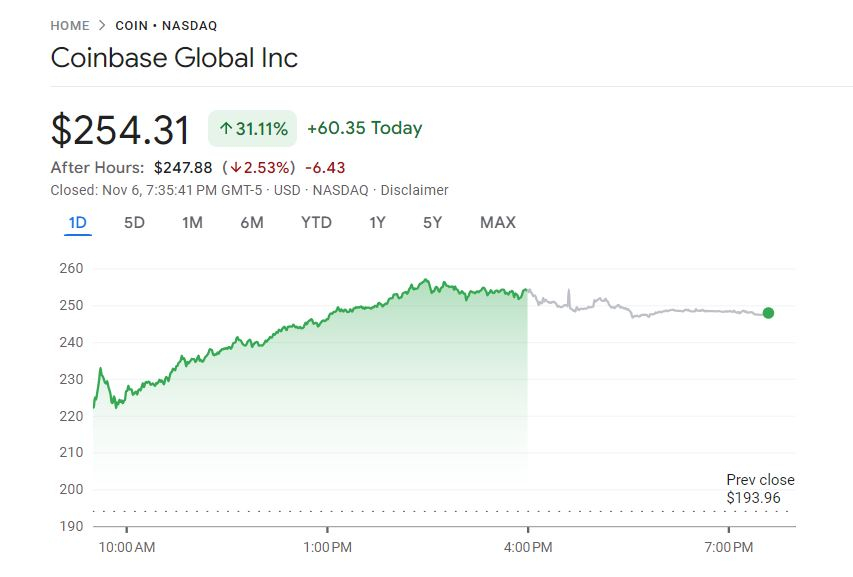Click the breadcrumb chevron arrow after HOME
The height and width of the screenshot is (577, 853).
coord(102,25)
